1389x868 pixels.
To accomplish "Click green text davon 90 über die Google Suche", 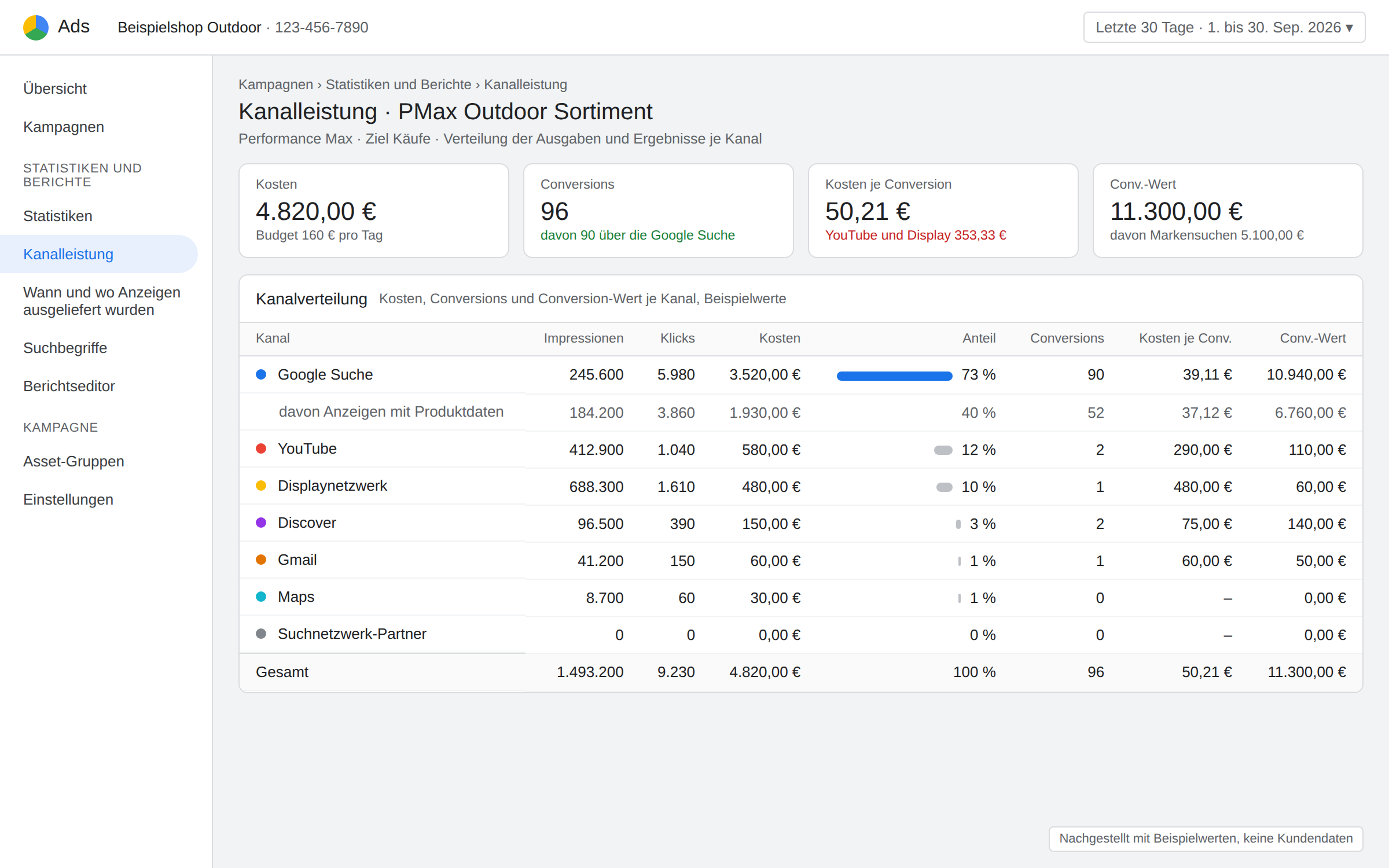I will click(x=637, y=235).
